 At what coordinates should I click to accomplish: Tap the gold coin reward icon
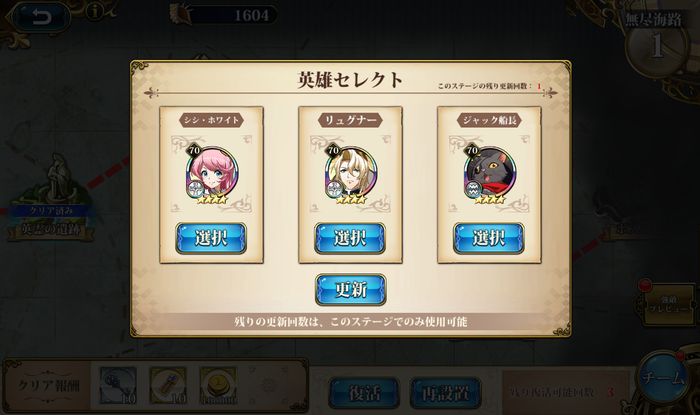pos(218,386)
